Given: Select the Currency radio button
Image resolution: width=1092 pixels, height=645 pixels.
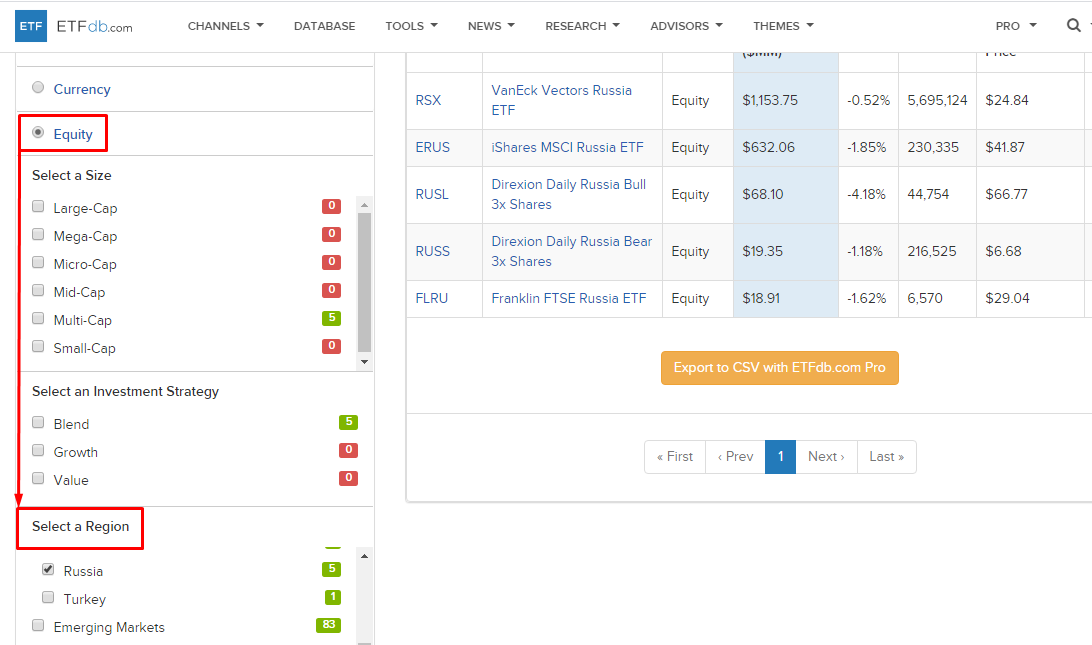Looking at the screenshot, I should click(38, 88).
